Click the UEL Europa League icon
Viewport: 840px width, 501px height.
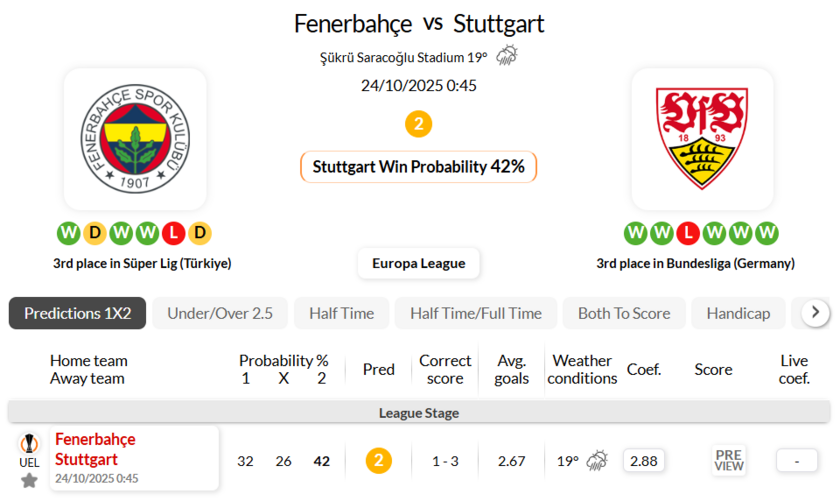click(x=29, y=448)
